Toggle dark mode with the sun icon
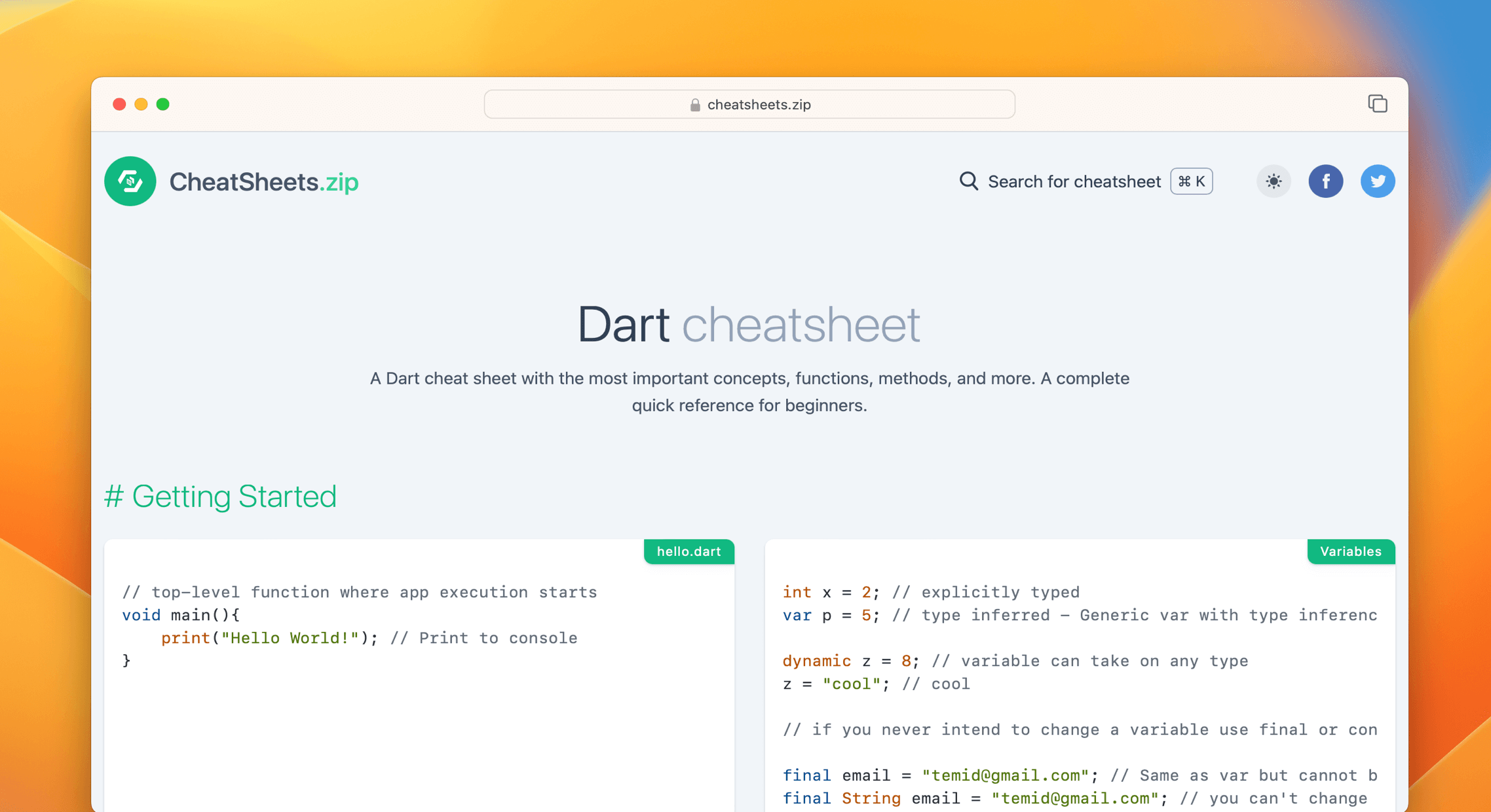Screen dimensions: 1491x812 coord(1274,181)
